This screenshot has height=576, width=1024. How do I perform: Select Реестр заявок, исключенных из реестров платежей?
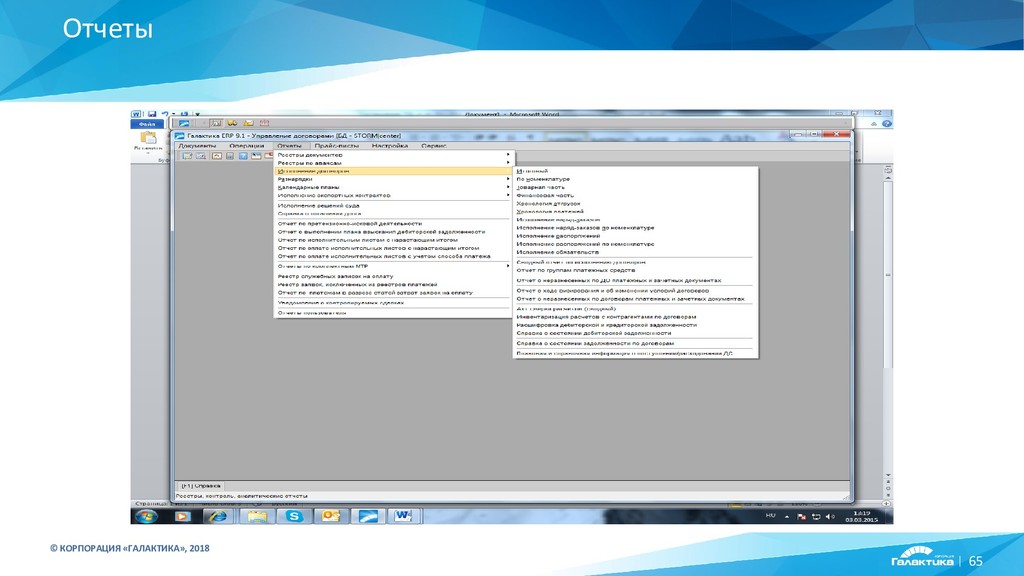pos(393,284)
